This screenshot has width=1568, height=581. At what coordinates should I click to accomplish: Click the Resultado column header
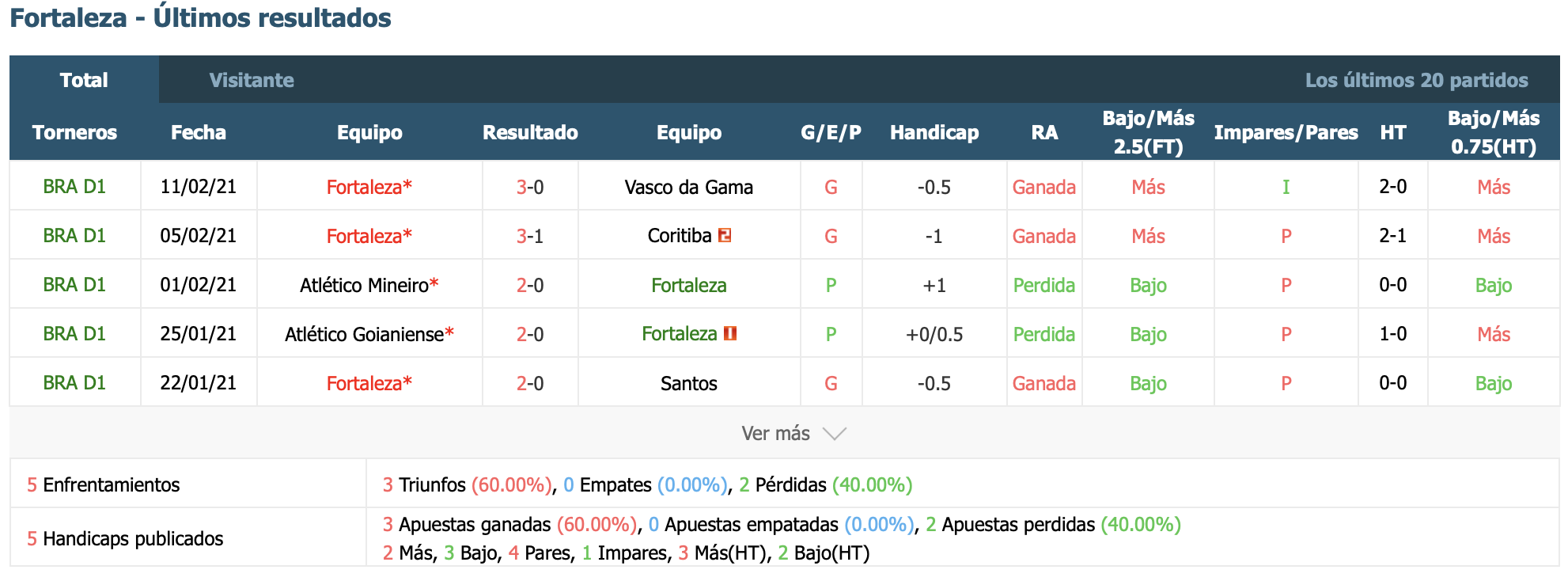(530, 132)
